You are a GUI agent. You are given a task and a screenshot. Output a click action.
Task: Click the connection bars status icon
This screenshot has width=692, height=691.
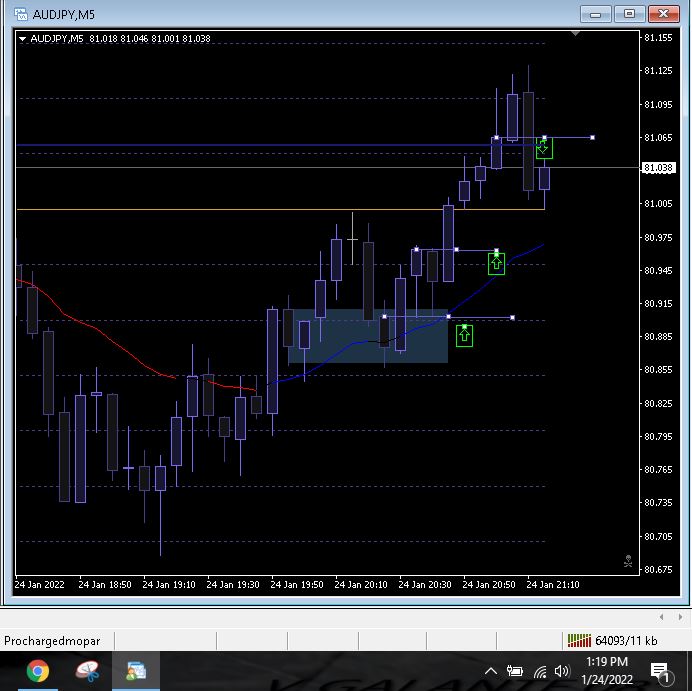tap(579, 640)
